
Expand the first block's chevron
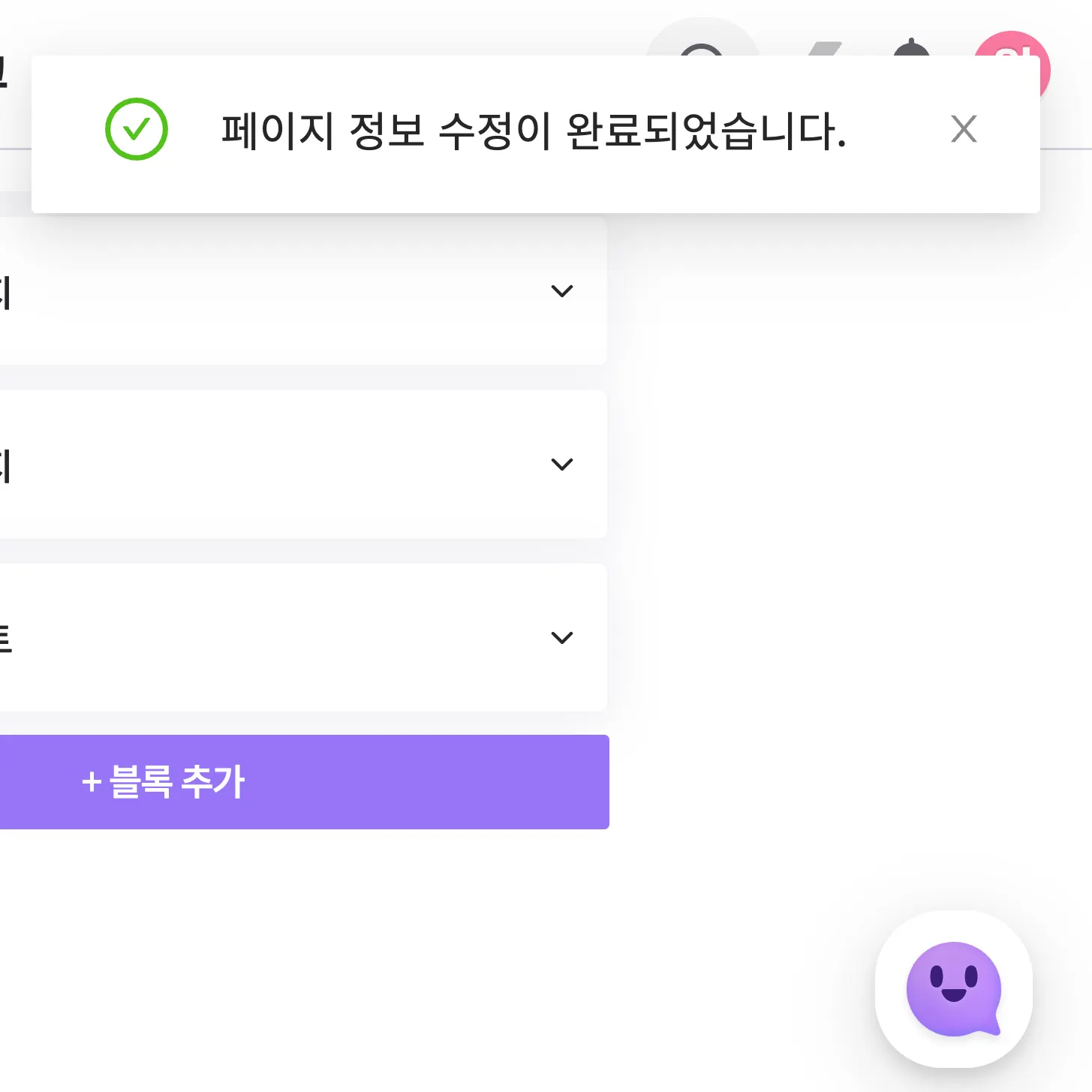coord(561,291)
